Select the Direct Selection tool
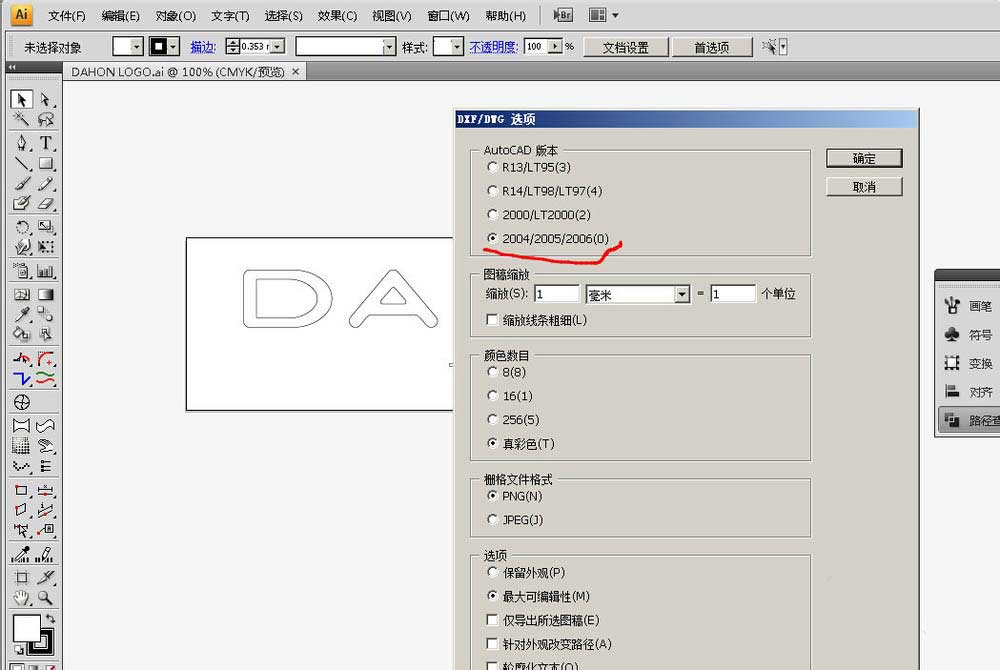The image size is (1000, 670). 45,99
